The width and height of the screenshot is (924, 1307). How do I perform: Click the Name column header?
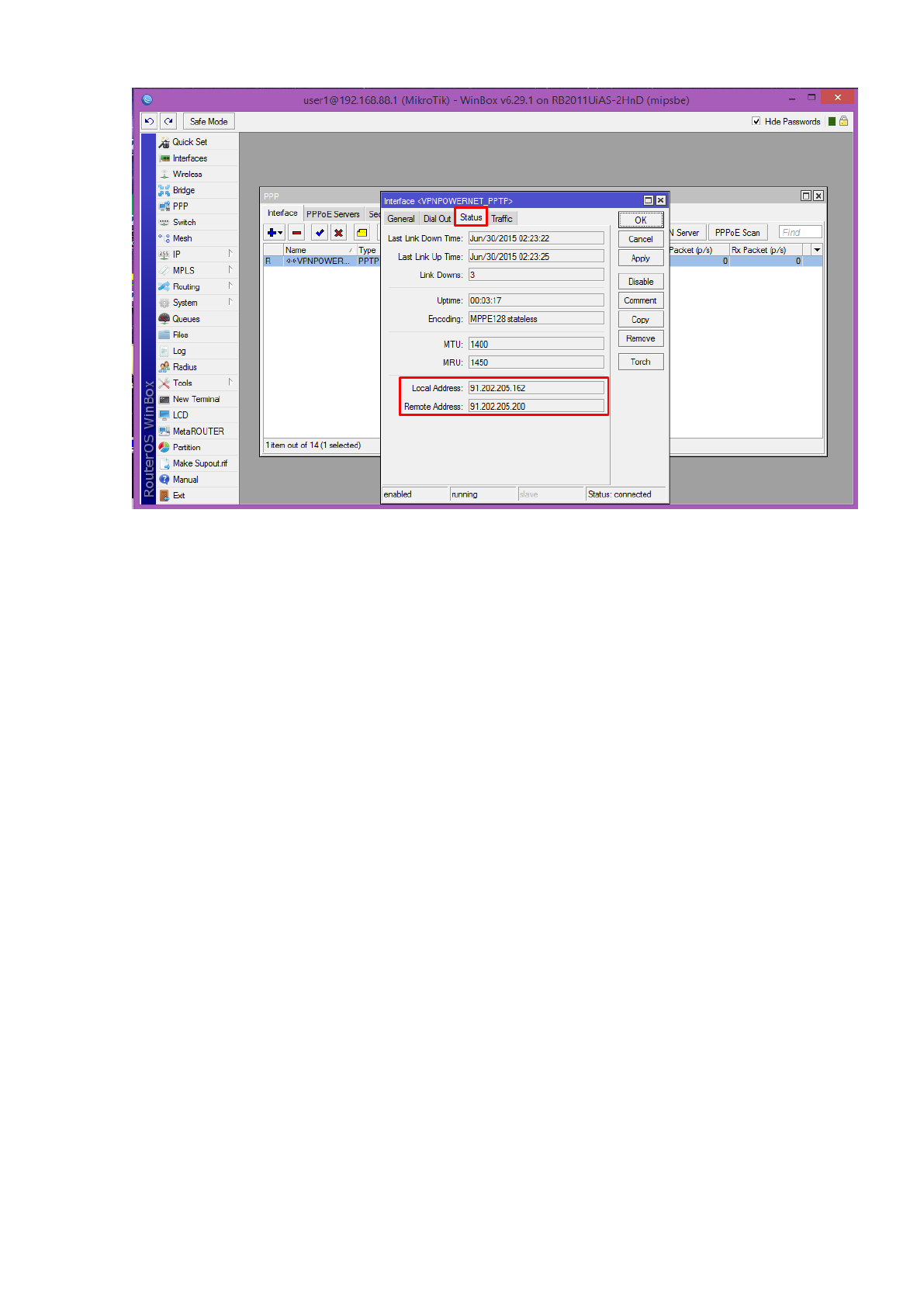pos(320,250)
